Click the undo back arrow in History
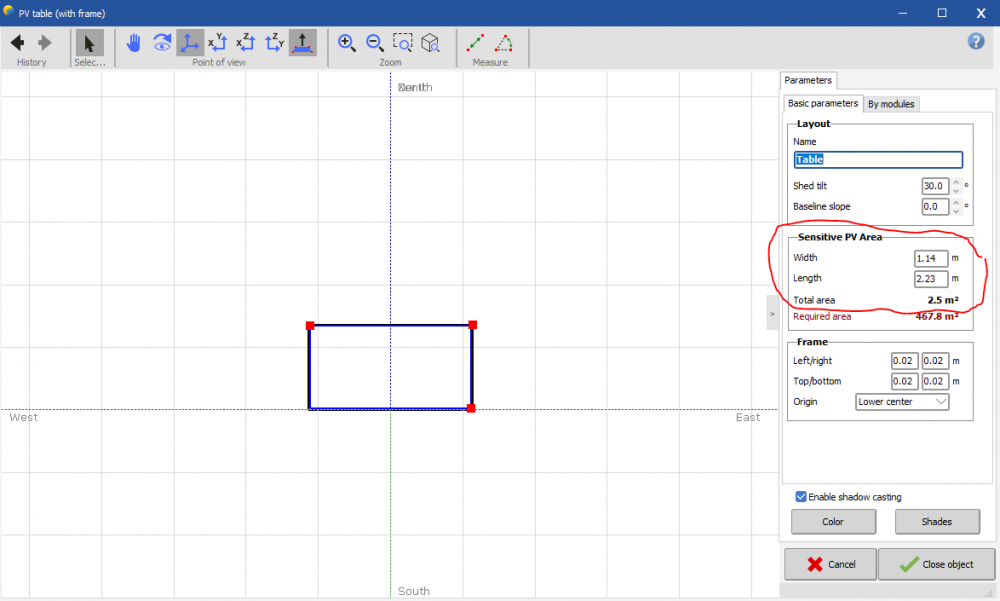Screen dimensions: 1000x601 point(17,43)
